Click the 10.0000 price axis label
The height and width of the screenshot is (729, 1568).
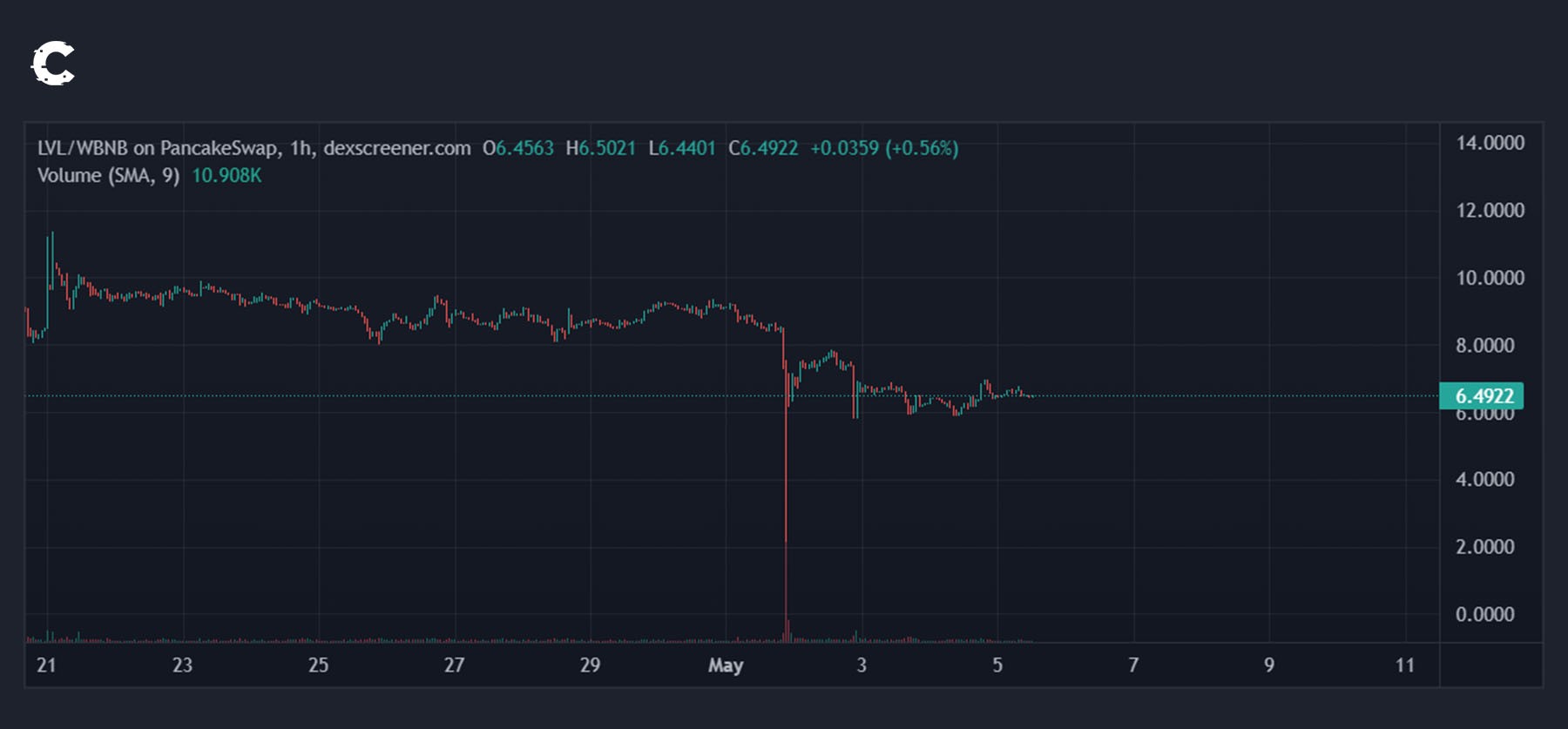point(1490,278)
